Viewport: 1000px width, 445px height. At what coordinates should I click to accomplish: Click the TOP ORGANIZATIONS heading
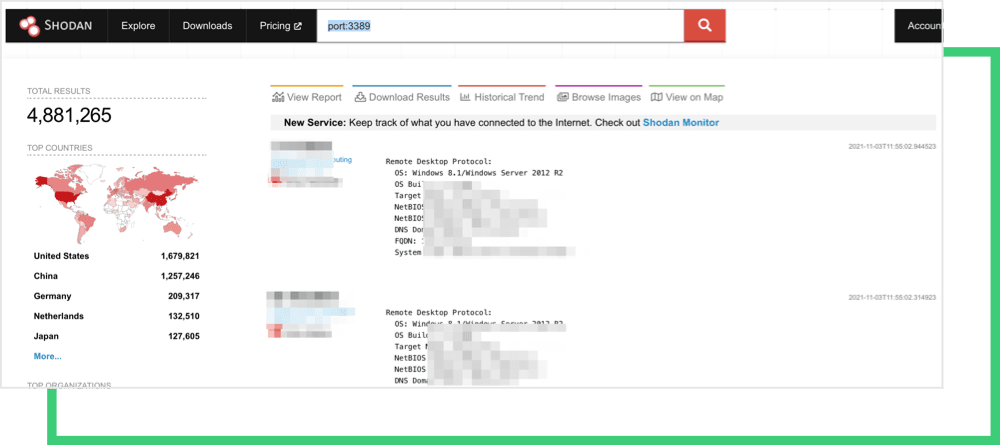(x=69, y=384)
